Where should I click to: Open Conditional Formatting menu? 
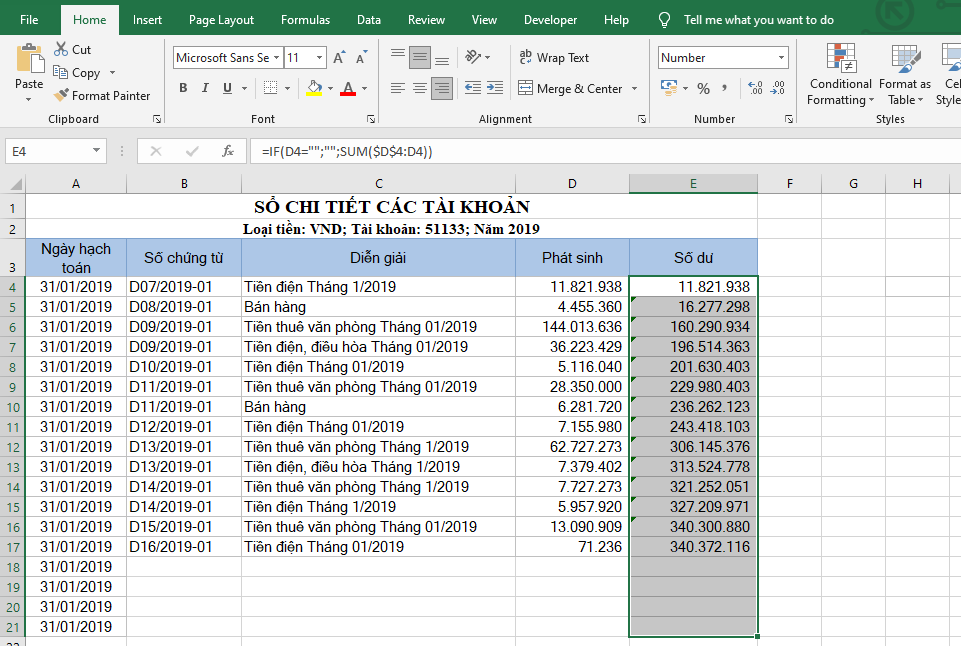click(840, 75)
